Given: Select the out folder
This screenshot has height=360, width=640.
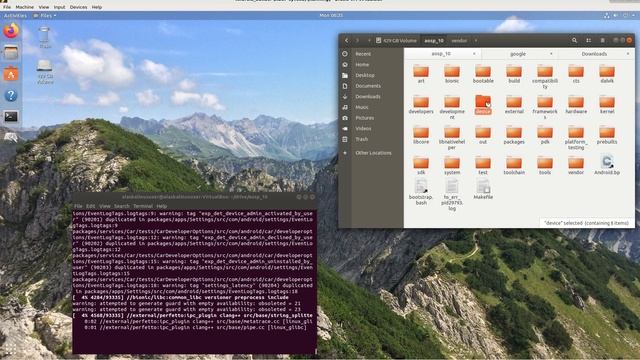Looking at the screenshot, I should [x=483, y=135].
